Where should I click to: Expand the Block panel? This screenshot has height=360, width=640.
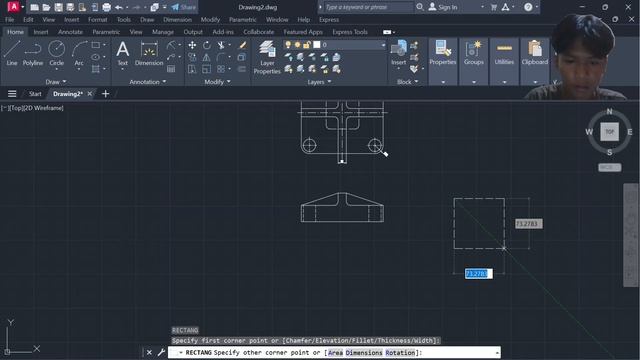click(408, 82)
